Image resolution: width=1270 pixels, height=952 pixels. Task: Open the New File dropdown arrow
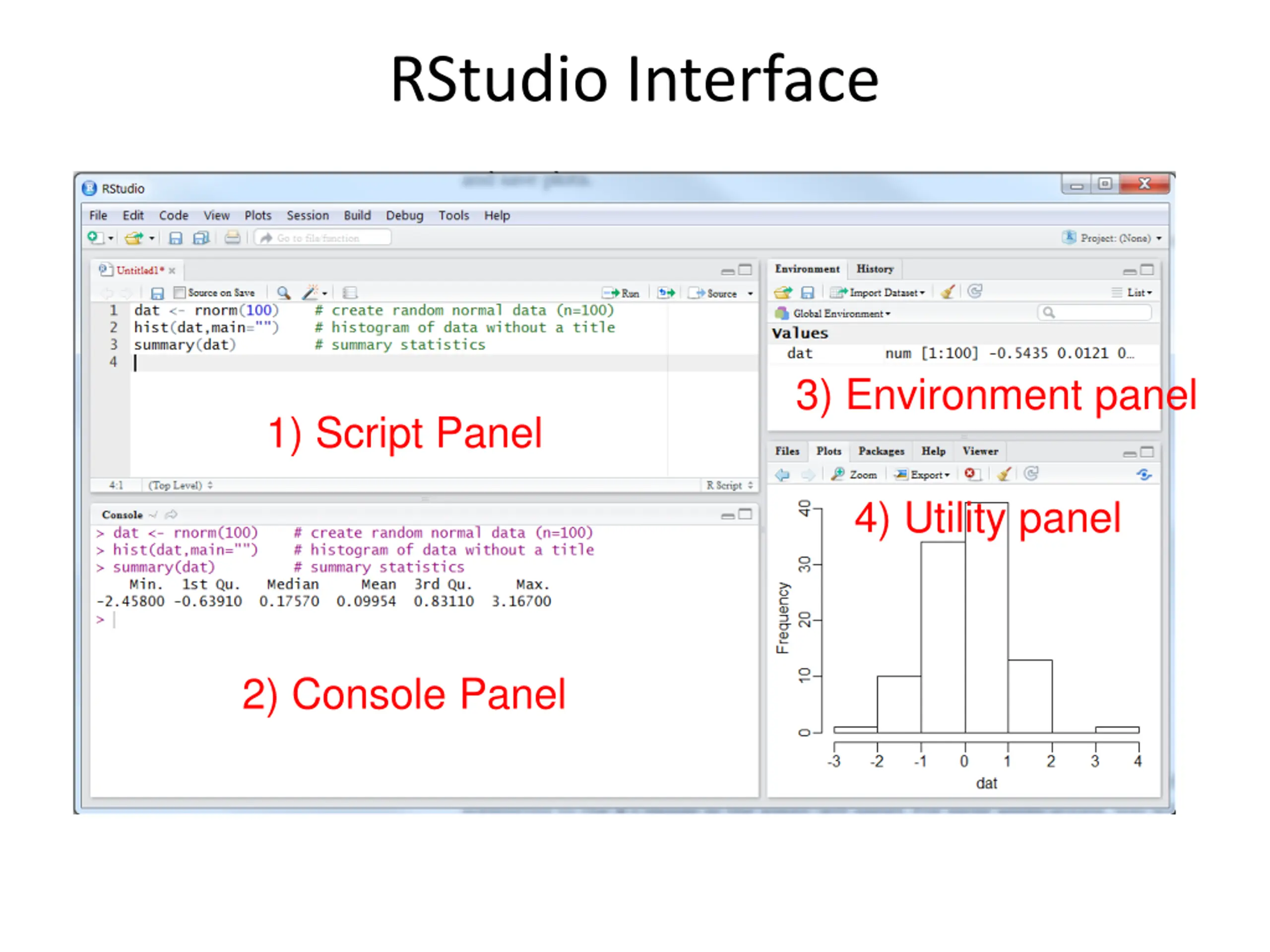point(111,238)
